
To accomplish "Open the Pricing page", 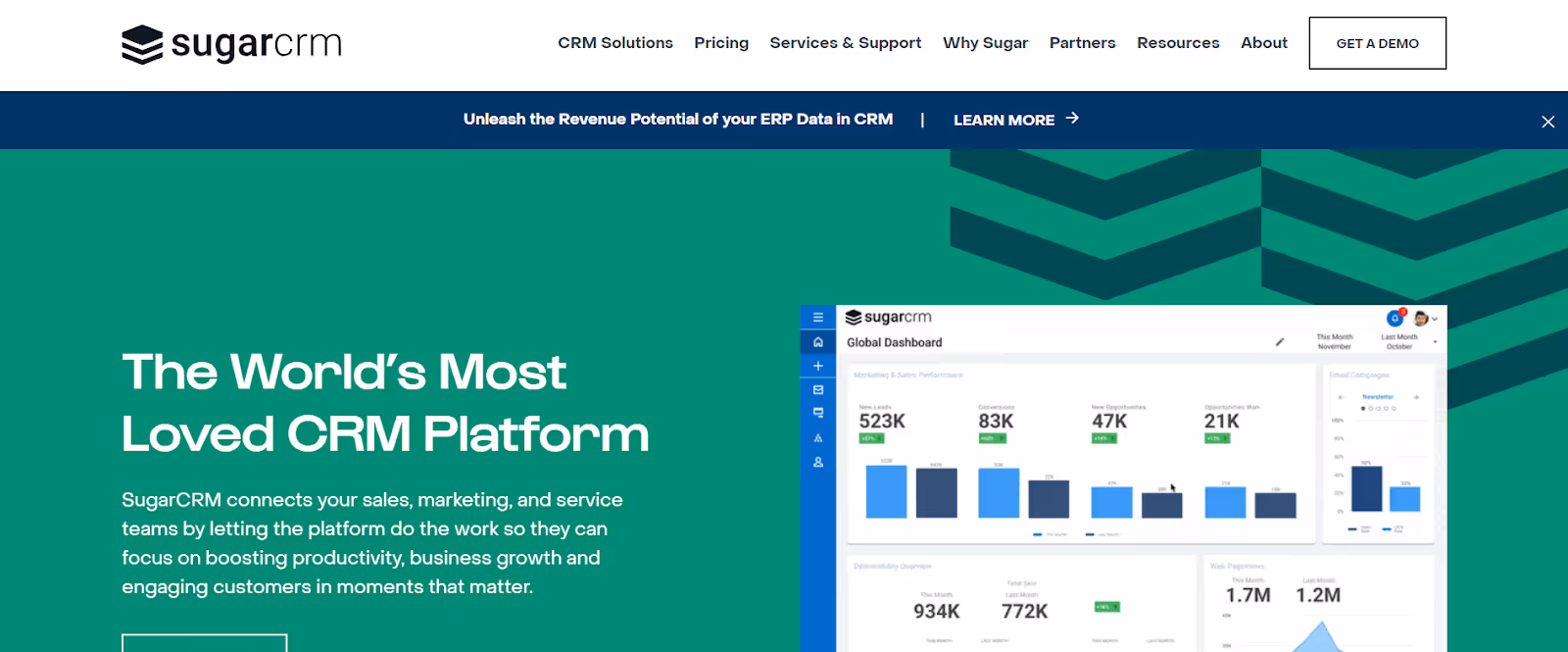I will click(721, 43).
